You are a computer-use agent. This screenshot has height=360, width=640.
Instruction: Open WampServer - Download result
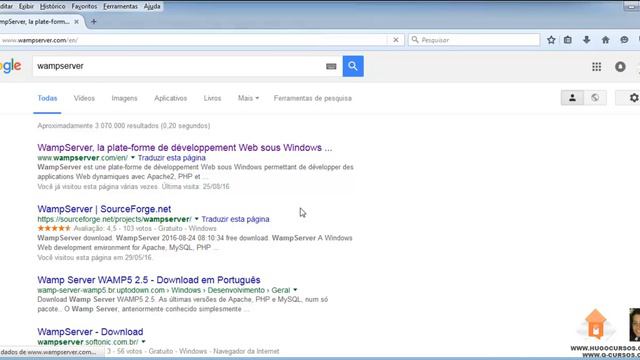click(x=90, y=332)
